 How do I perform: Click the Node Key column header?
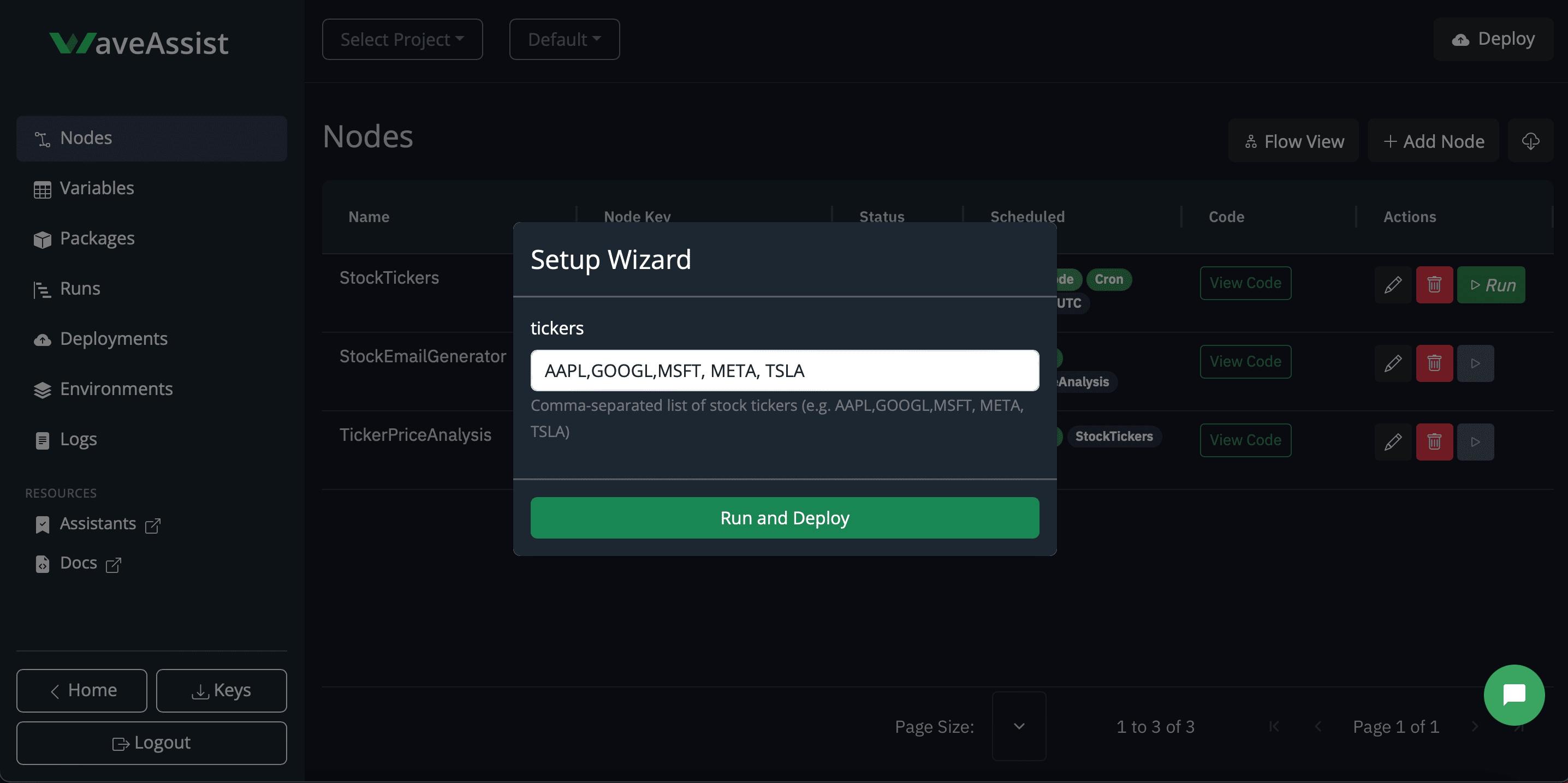click(637, 217)
